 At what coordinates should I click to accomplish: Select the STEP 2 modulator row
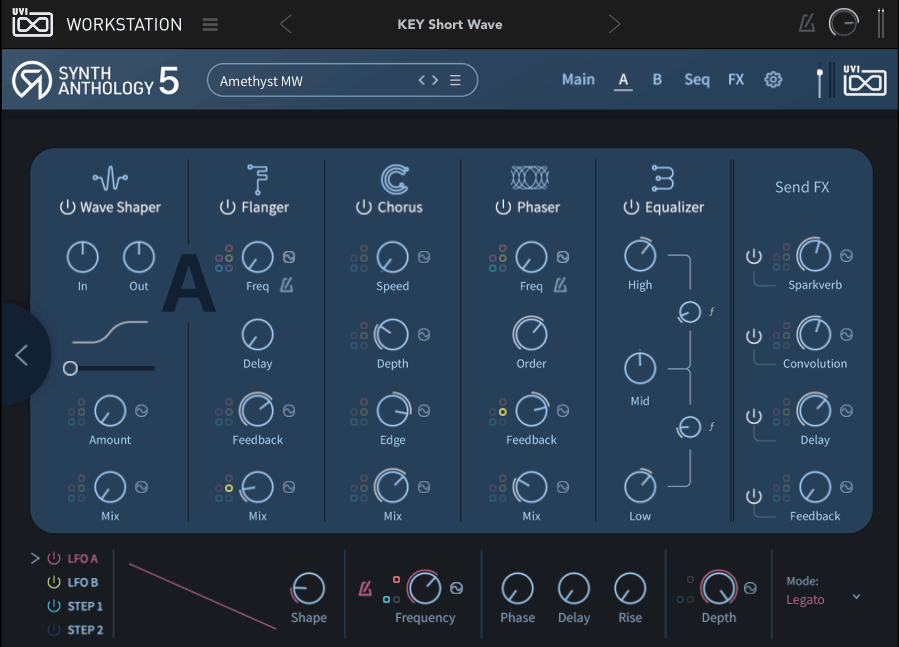(x=75, y=630)
